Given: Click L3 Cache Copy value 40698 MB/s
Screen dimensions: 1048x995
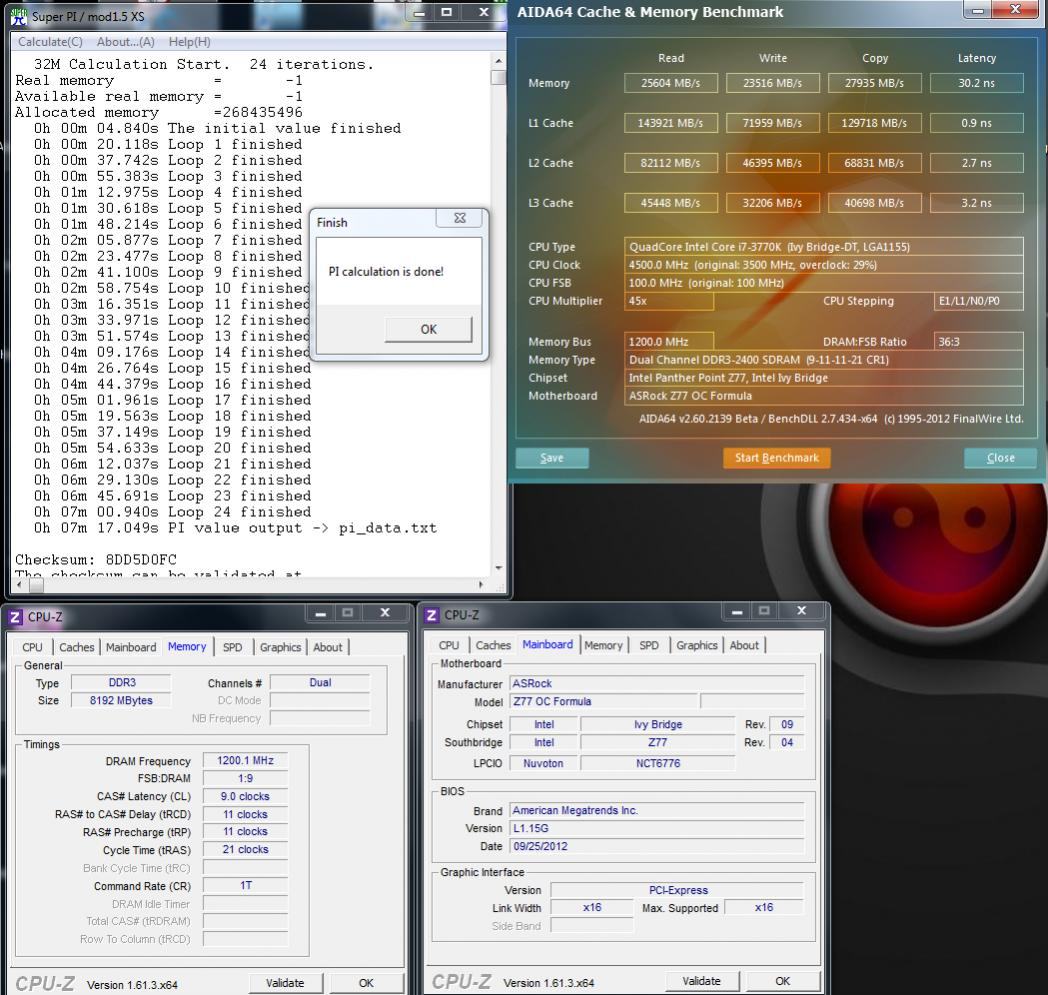Looking at the screenshot, I should (874, 203).
